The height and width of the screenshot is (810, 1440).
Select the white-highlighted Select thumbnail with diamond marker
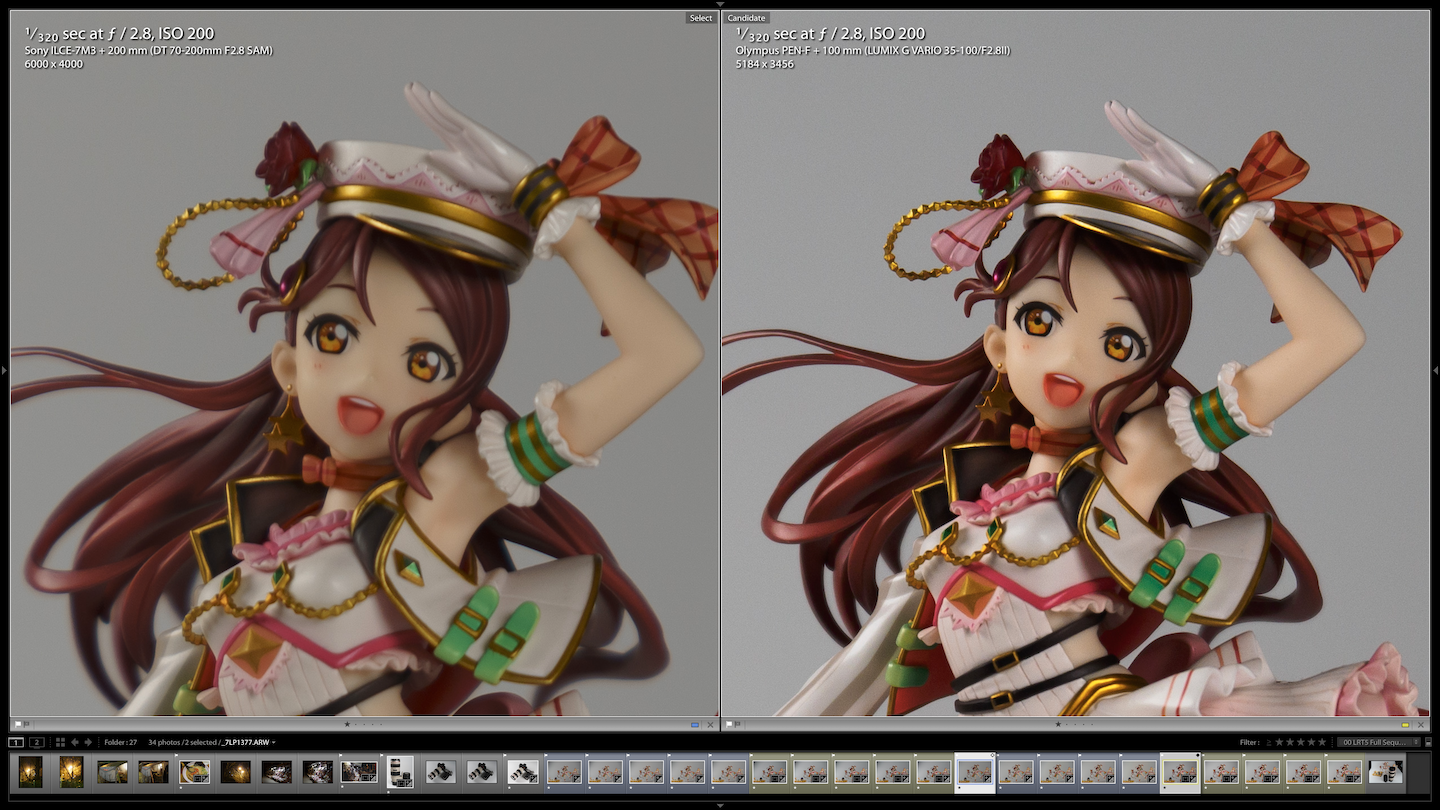(975, 771)
